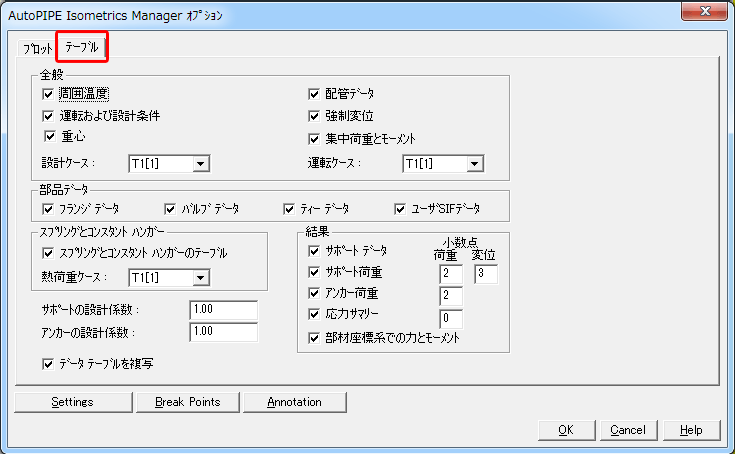Viewport: 735px width, 454px height.
Task: Click サポート荷重 load decimal field
Action: click(x=451, y=274)
